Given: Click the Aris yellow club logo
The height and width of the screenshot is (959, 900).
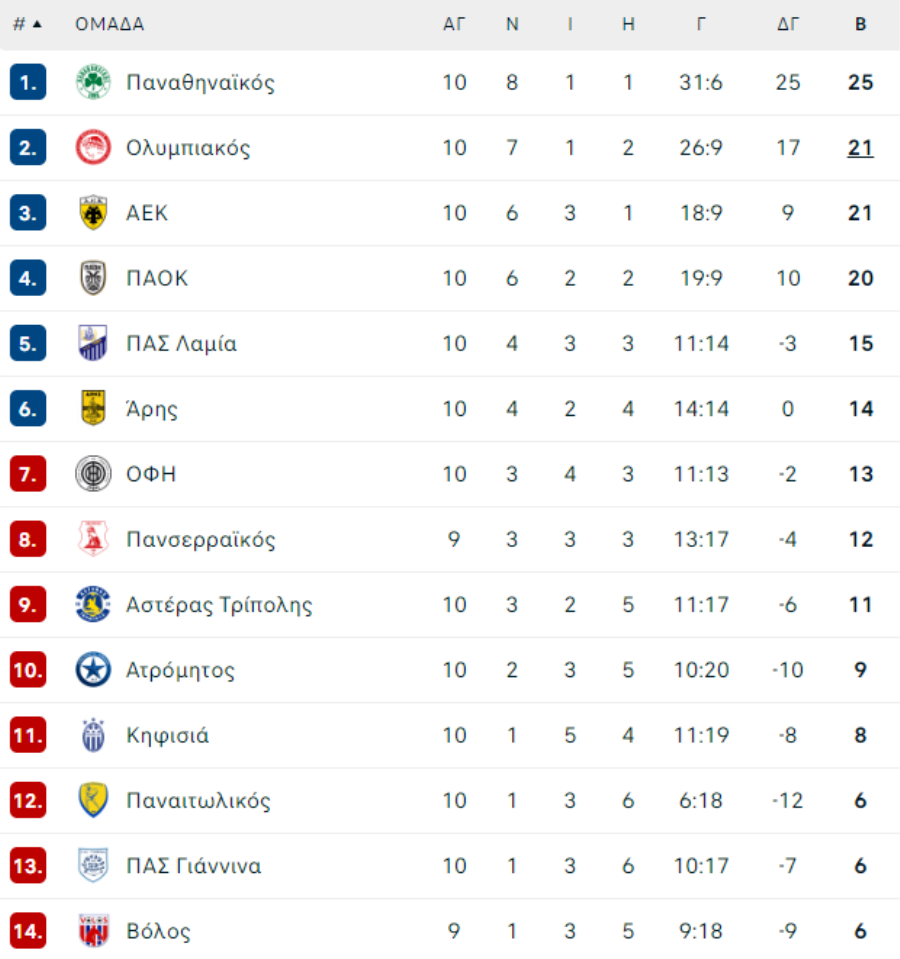Looking at the screenshot, I should pyautogui.click(x=93, y=408).
